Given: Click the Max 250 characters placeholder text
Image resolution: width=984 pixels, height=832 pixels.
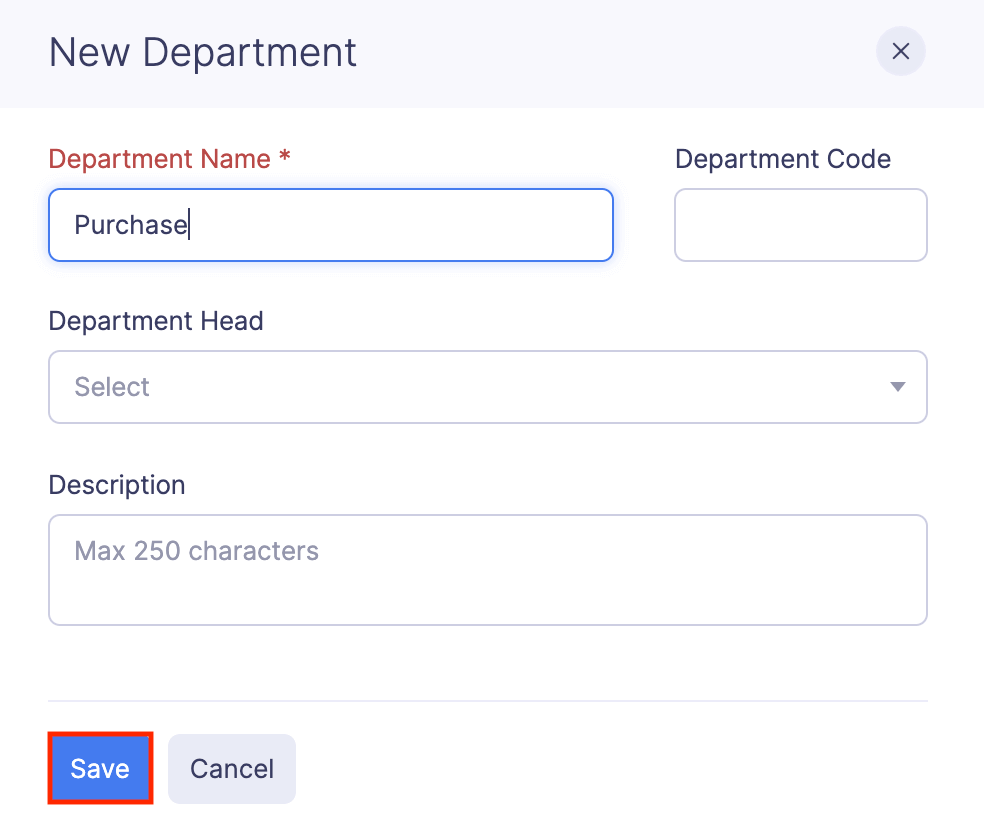Looking at the screenshot, I should (194, 550).
